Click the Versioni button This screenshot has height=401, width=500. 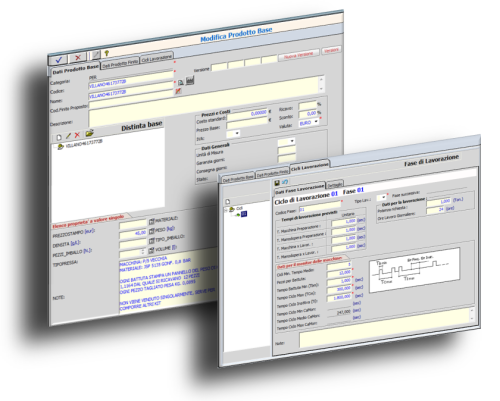pyautogui.click(x=331, y=50)
